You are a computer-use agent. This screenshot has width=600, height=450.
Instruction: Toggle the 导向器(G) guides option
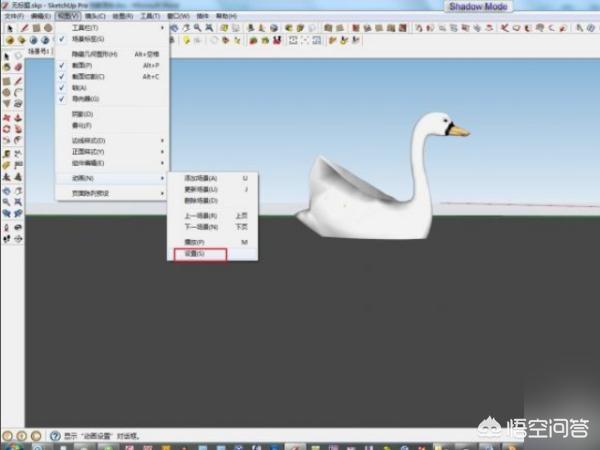point(112,99)
